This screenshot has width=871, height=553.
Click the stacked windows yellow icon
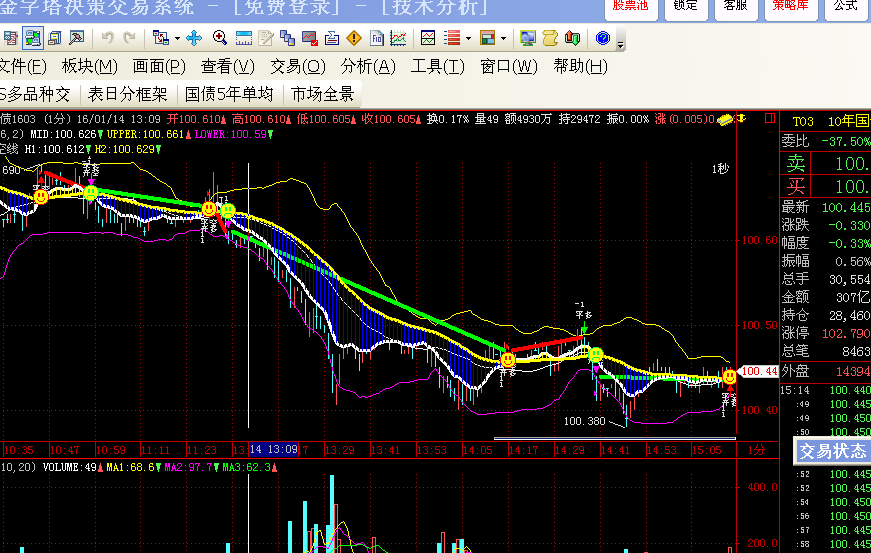54,38
